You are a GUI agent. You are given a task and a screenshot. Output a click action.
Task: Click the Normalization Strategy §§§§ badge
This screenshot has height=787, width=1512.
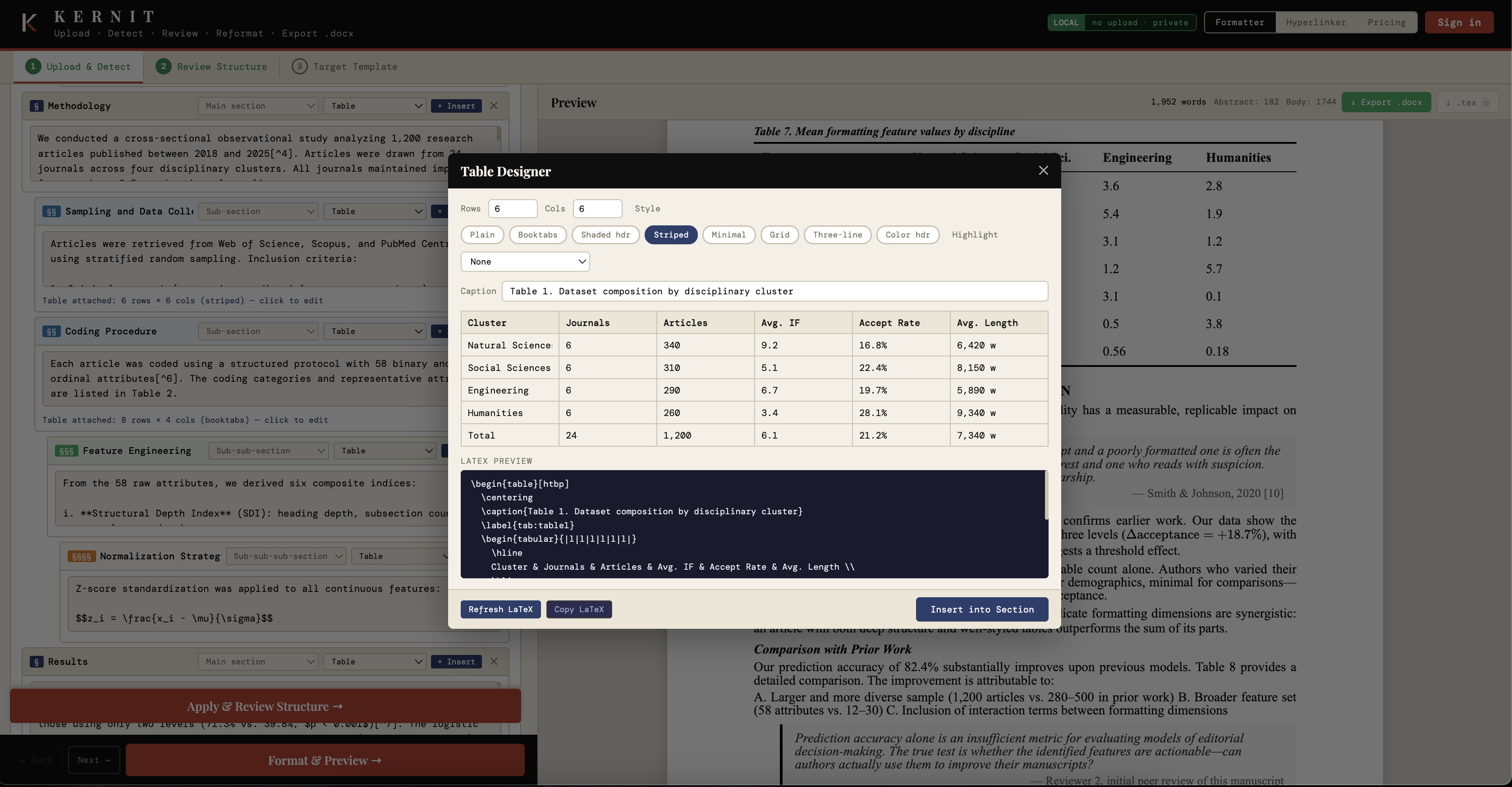(81, 556)
